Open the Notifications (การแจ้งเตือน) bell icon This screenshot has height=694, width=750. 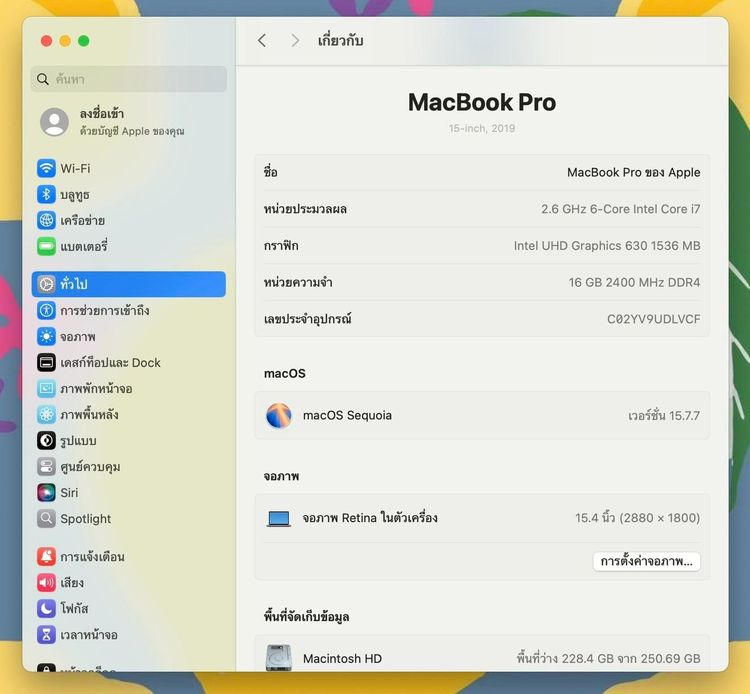coord(46,556)
